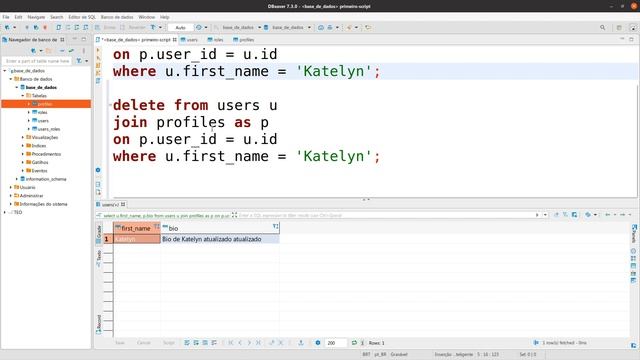Switch to Grade view side tab
This screenshot has height=360, width=640.
coord(99,234)
